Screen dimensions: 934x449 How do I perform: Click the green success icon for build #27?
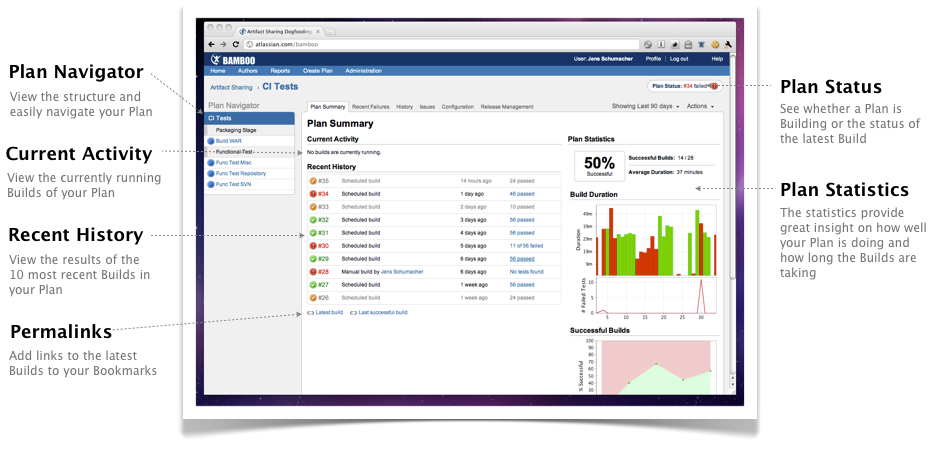point(313,285)
